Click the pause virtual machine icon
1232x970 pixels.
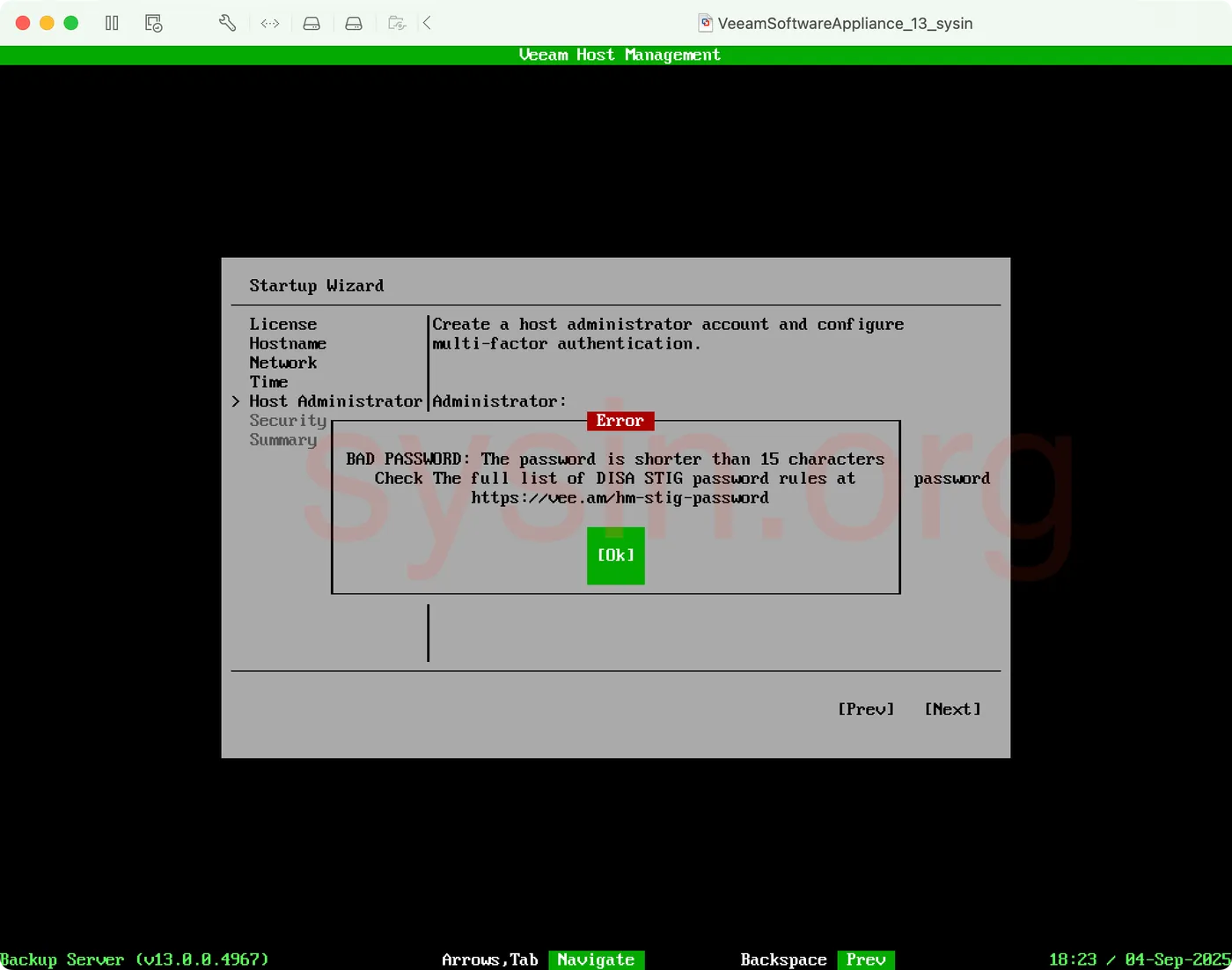(x=112, y=23)
